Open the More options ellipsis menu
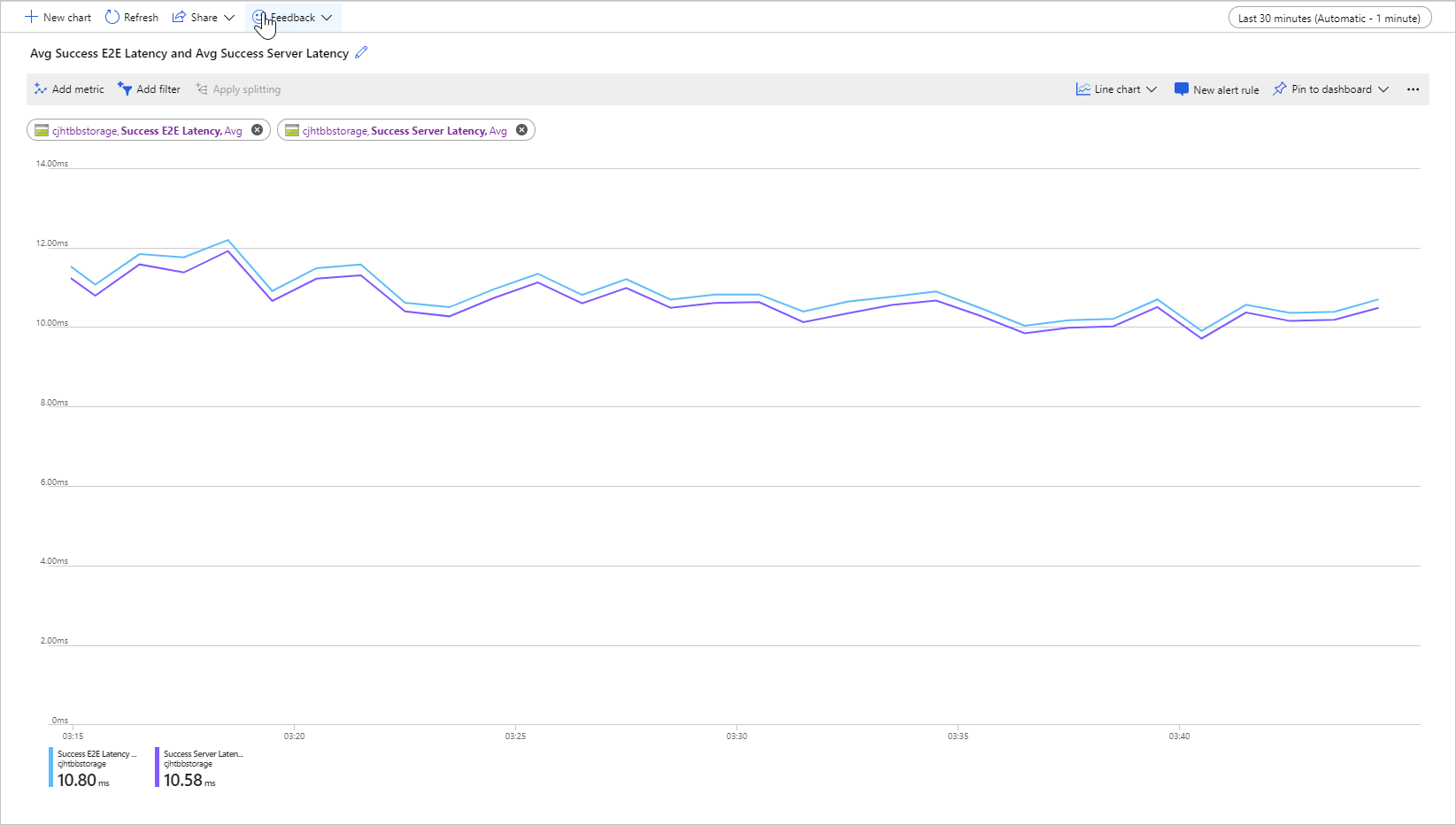The height and width of the screenshot is (825, 1456). [x=1413, y=89]
